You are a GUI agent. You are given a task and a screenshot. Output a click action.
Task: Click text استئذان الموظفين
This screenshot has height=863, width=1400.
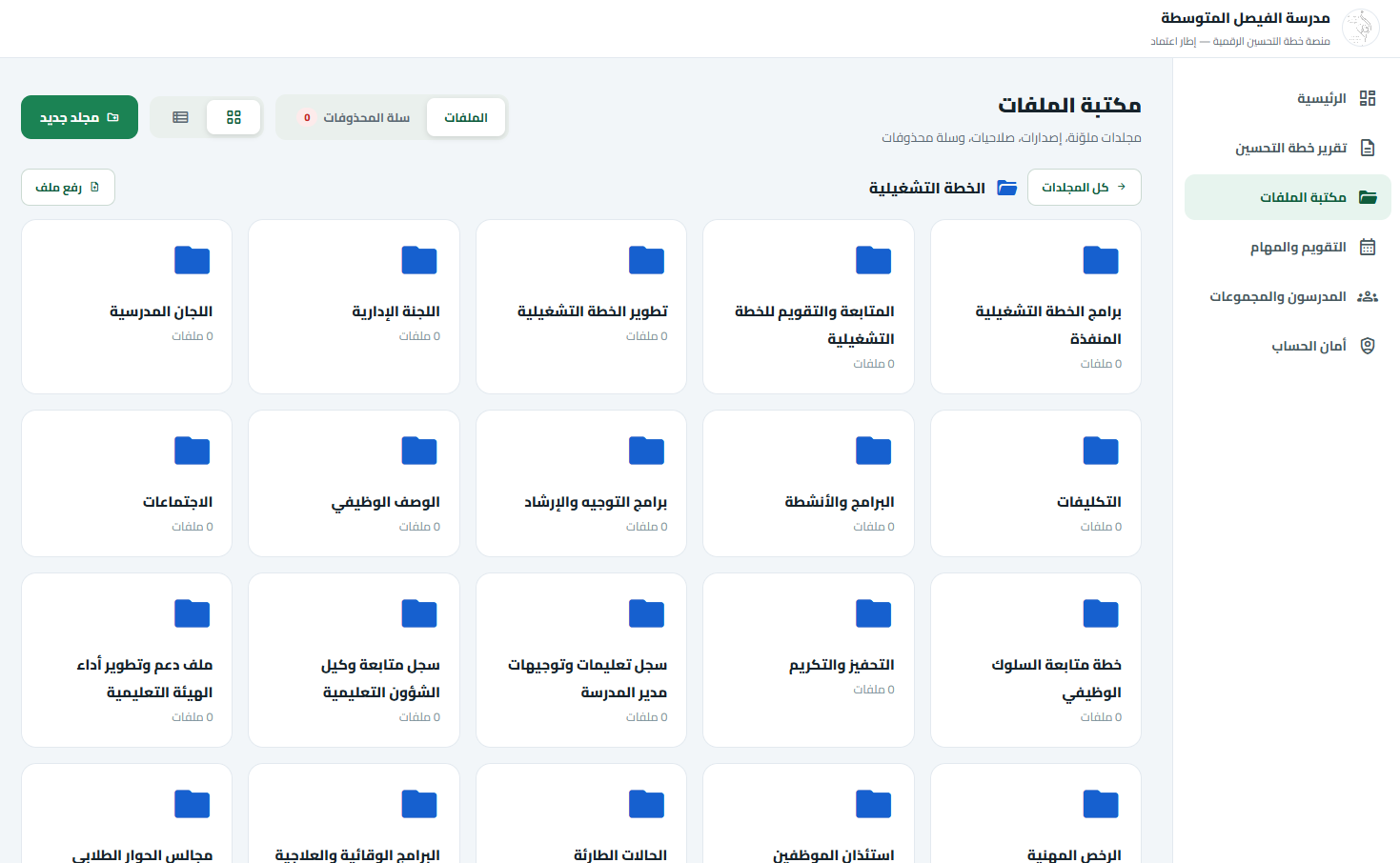pos(833,854)
